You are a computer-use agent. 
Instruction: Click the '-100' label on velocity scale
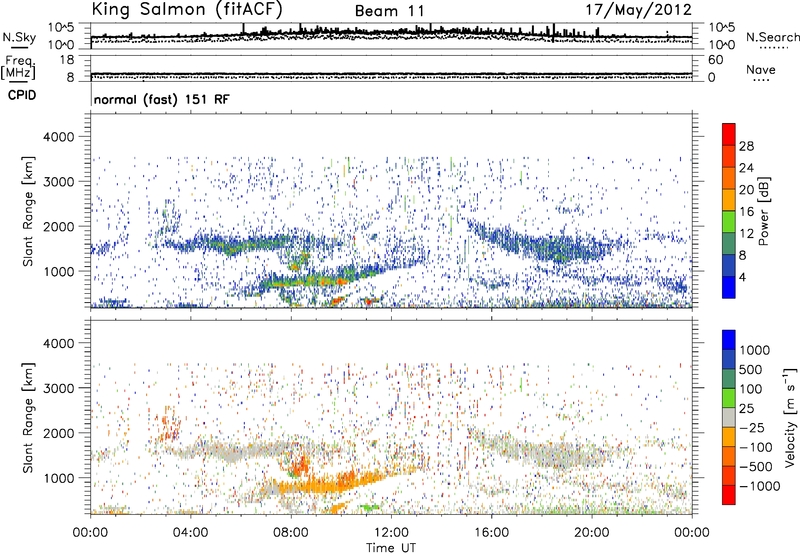tap(755, 447)
